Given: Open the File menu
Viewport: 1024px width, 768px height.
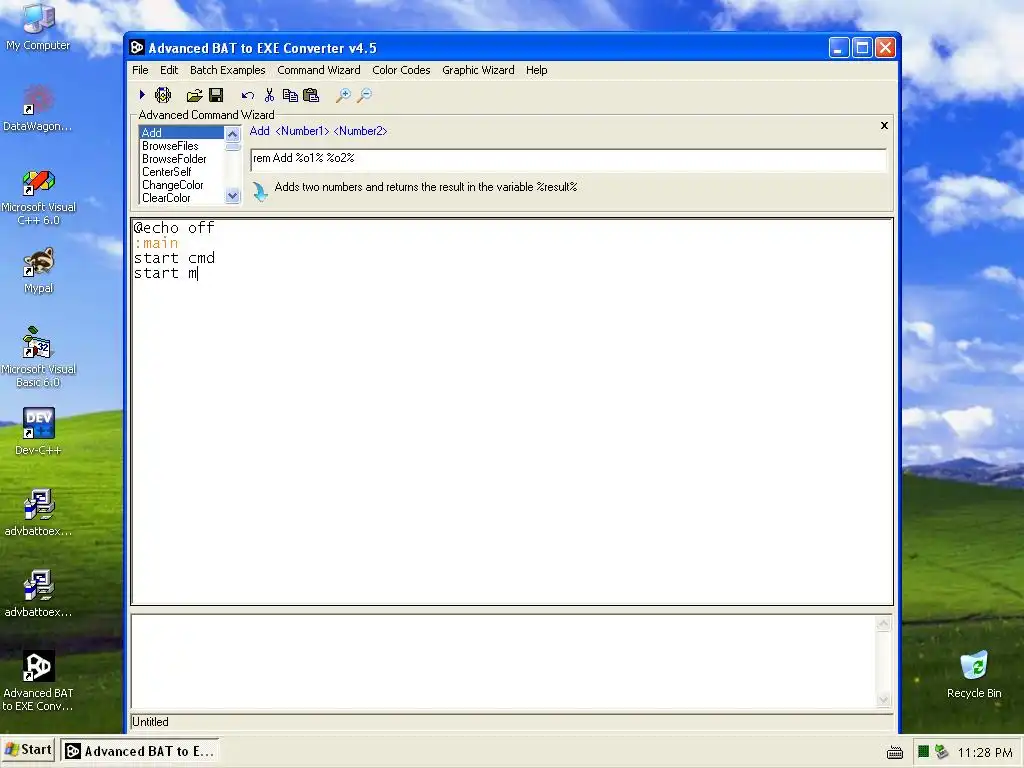Looking at the screenshot, I should coord(140,70).
